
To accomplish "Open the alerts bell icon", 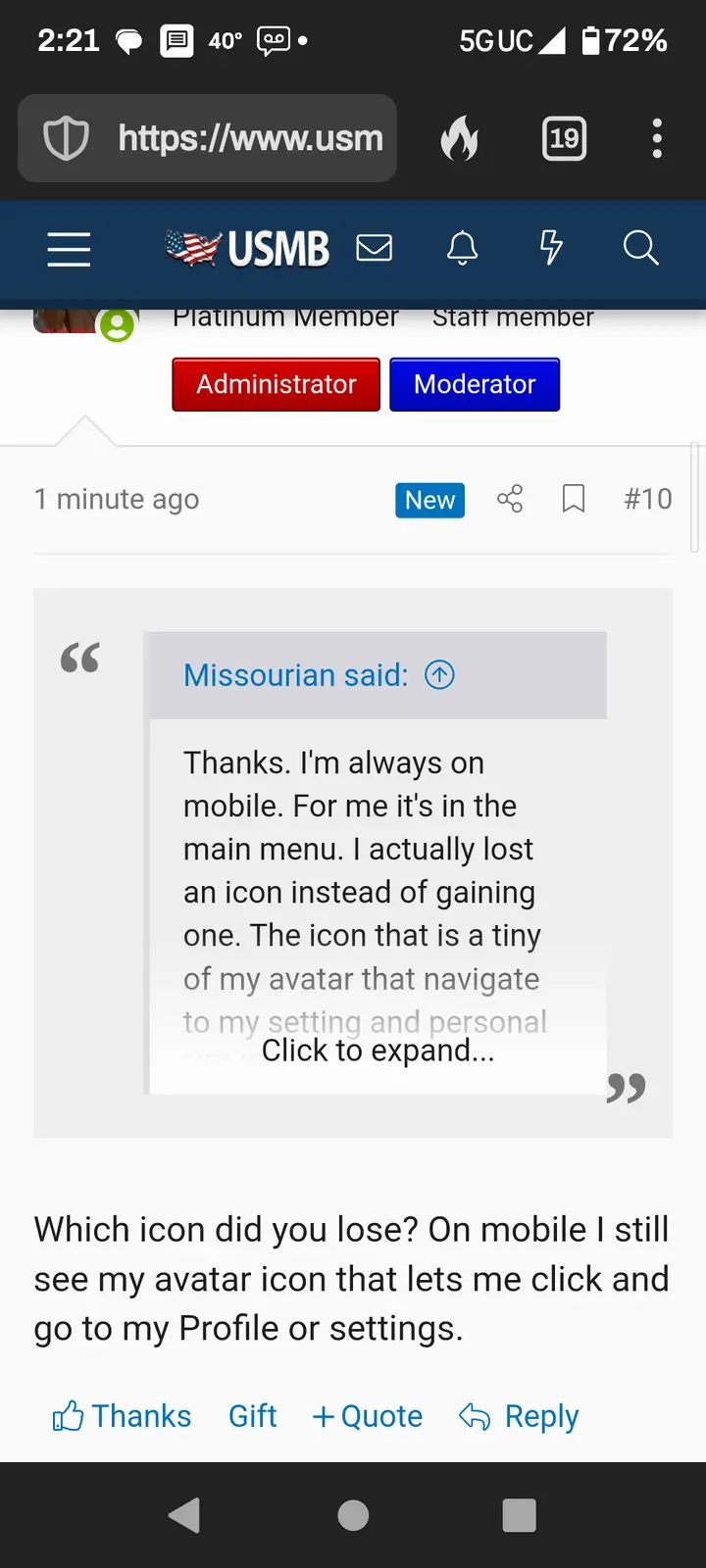I will [x=462, y=248].
